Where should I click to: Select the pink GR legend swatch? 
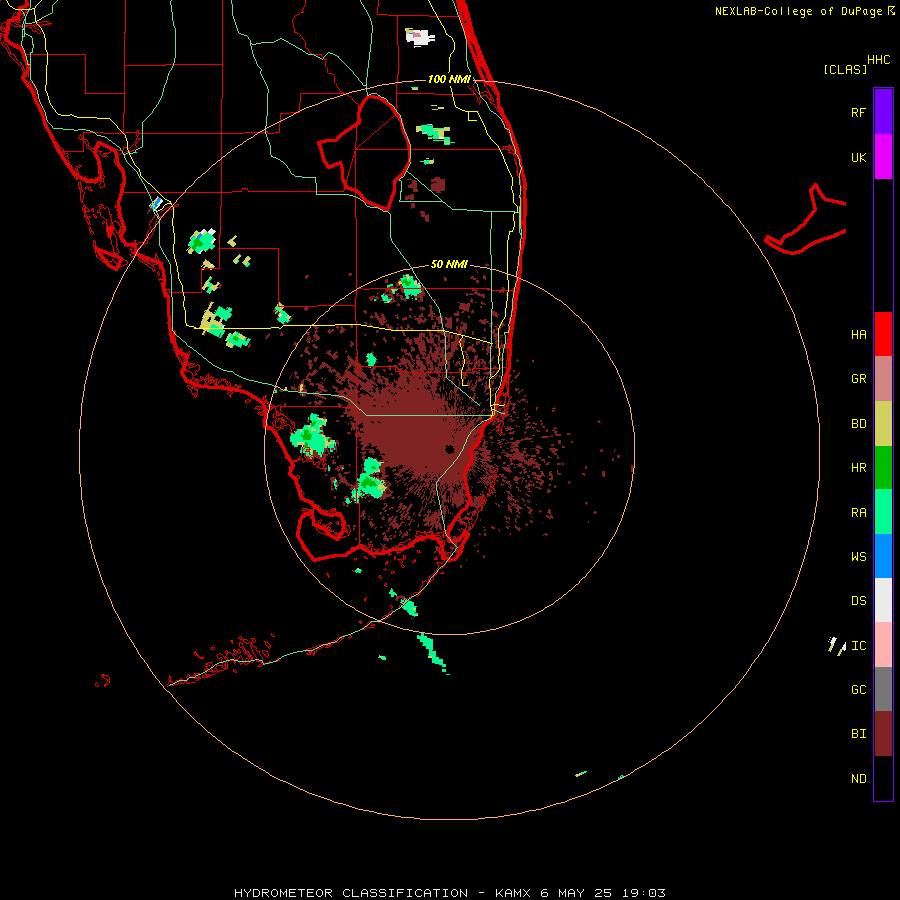pos(883,379)
